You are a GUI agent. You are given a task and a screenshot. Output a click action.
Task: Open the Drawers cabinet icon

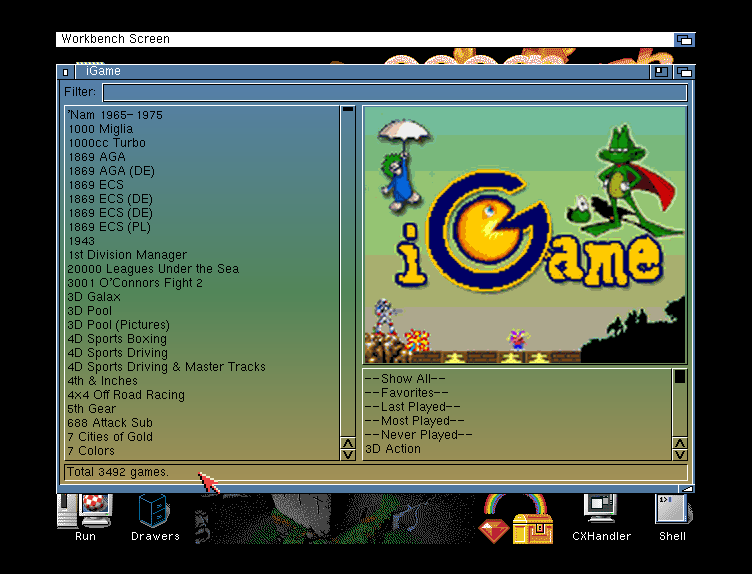pyautogui.click(x=155, y=517)
